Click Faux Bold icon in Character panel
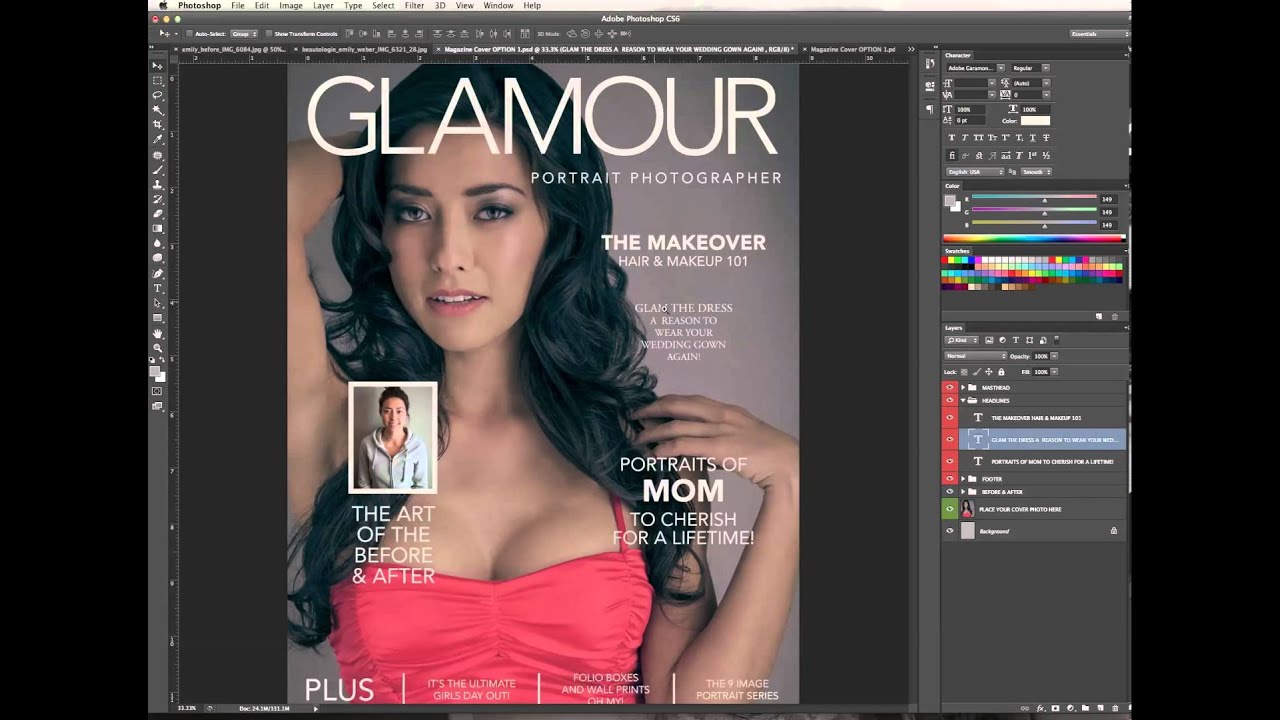 point(952,138)
